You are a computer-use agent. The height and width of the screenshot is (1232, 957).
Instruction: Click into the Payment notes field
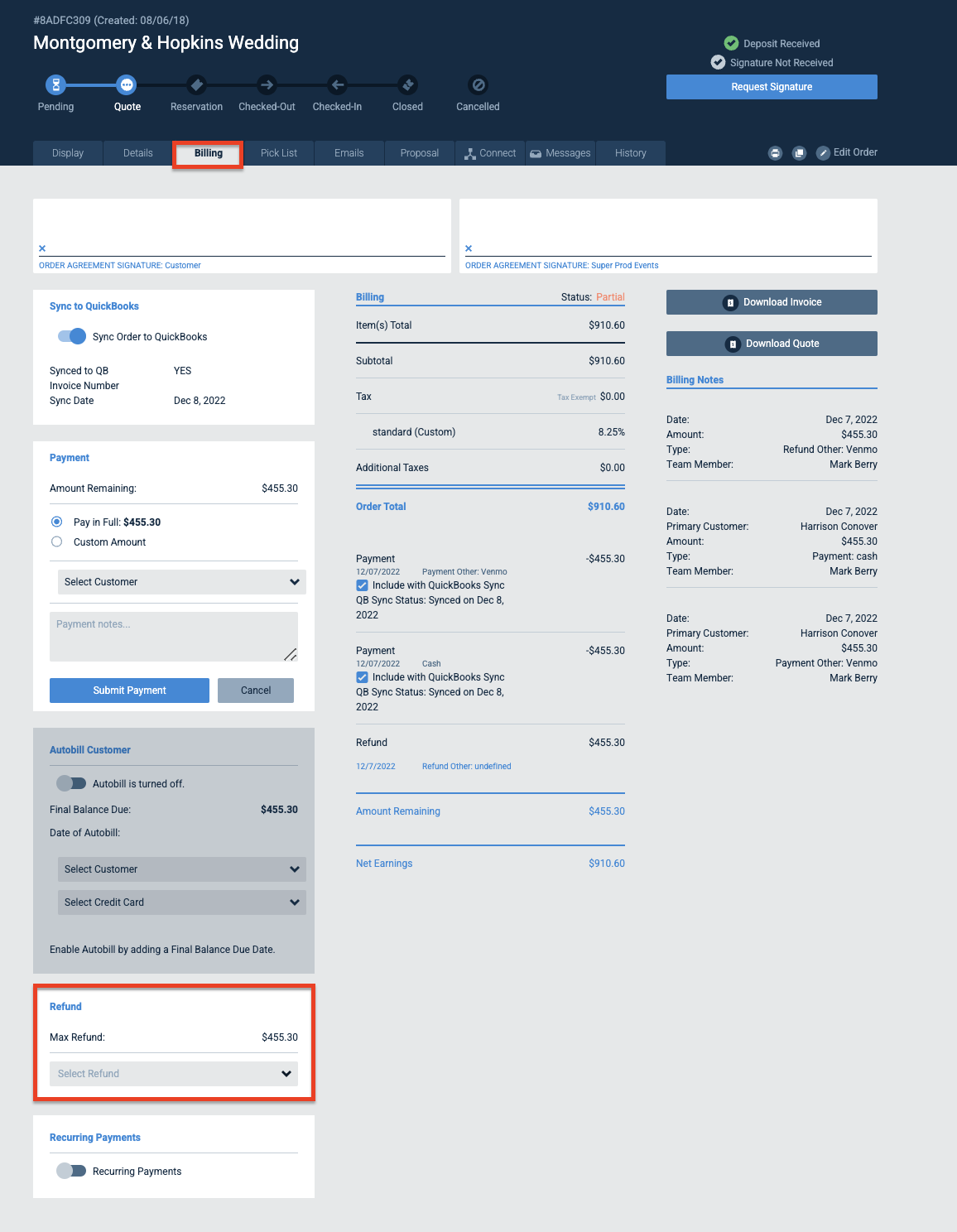pyautogui.click(x=174, y=637)
